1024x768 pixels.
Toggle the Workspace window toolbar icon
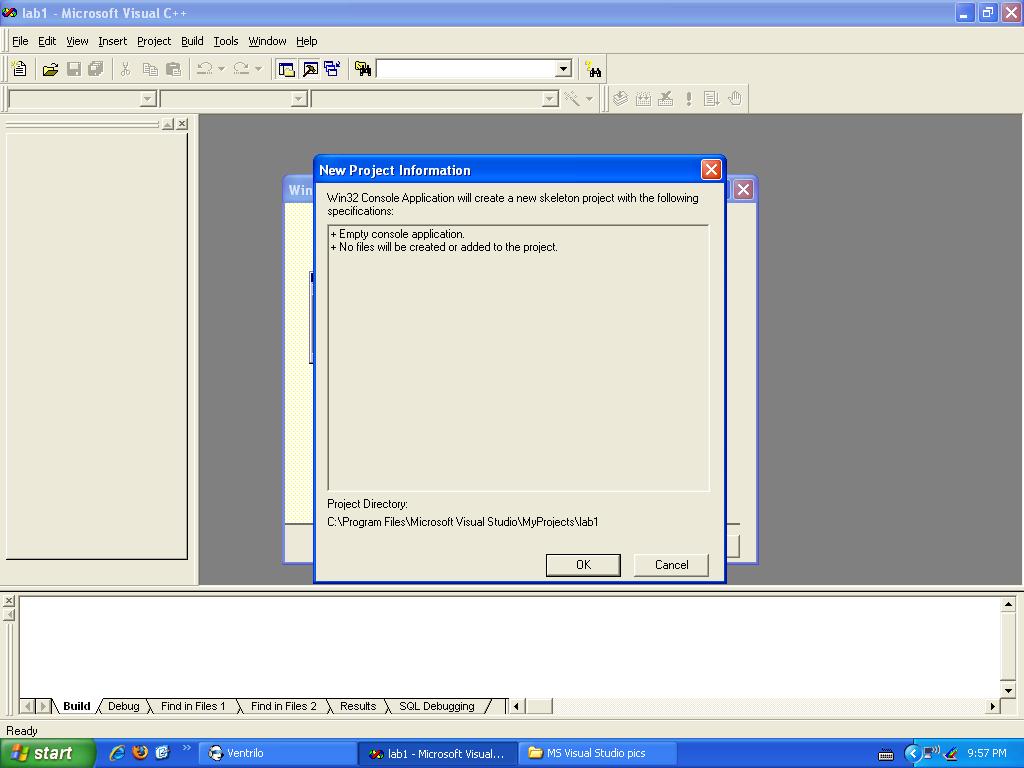(287, 69)
